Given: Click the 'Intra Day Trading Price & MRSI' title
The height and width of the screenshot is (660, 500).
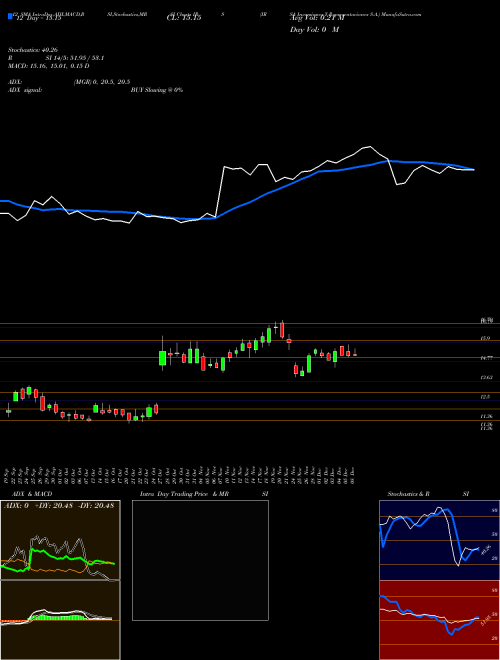Looking at the screenshot, I should coord(204,494).
